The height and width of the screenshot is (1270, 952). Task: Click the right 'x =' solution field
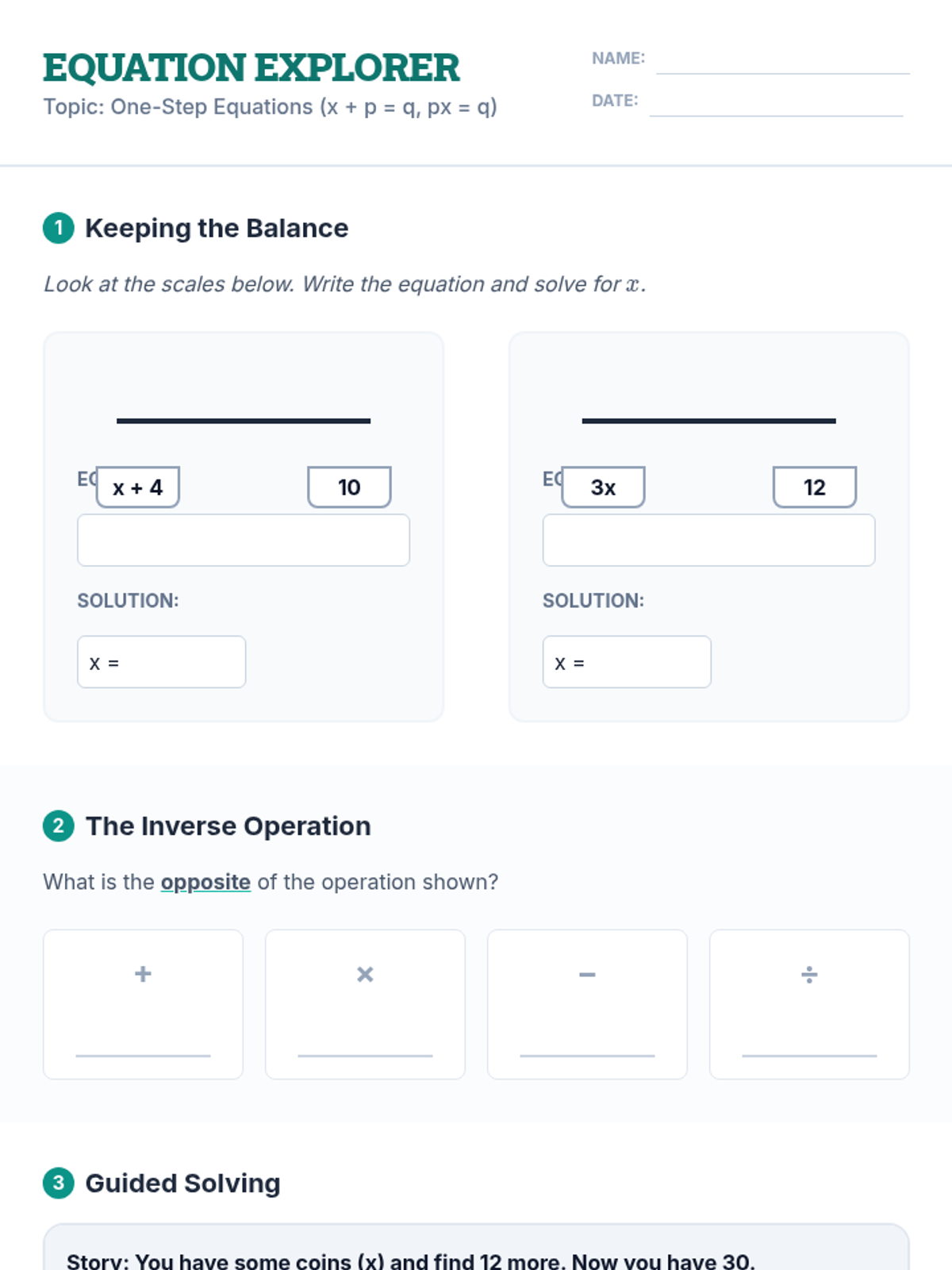[627, 662]
